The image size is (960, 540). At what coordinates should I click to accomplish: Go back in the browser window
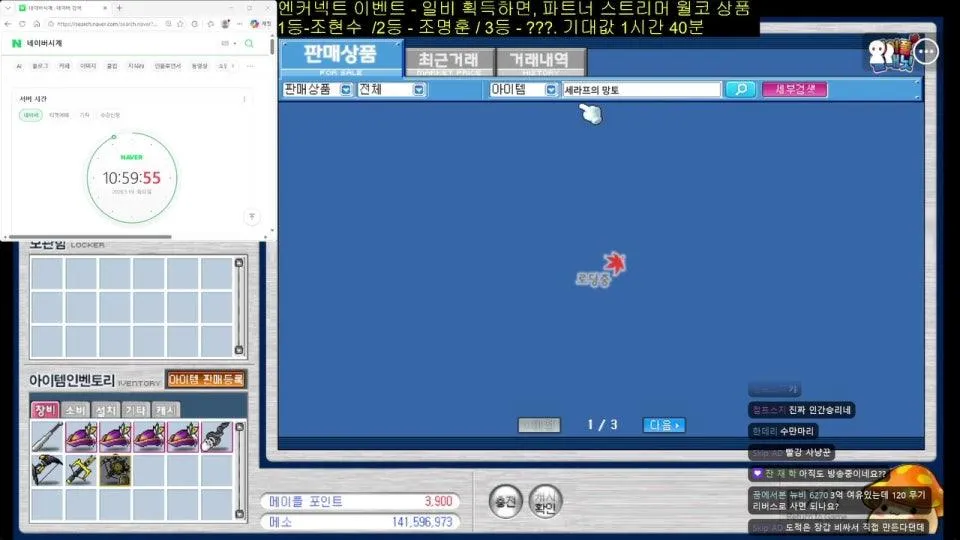(x=8, y=24)
